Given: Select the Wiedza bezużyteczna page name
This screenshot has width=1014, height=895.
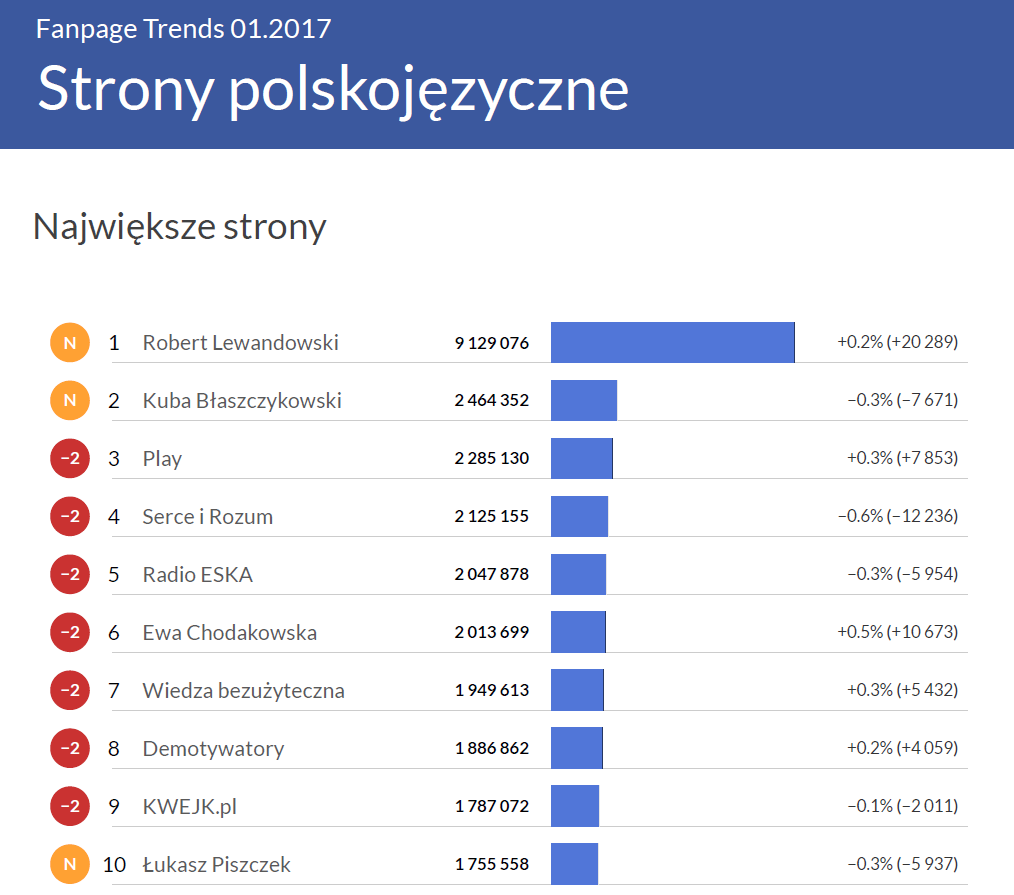Looking at the screenshot, I should (x=243, y=691).
